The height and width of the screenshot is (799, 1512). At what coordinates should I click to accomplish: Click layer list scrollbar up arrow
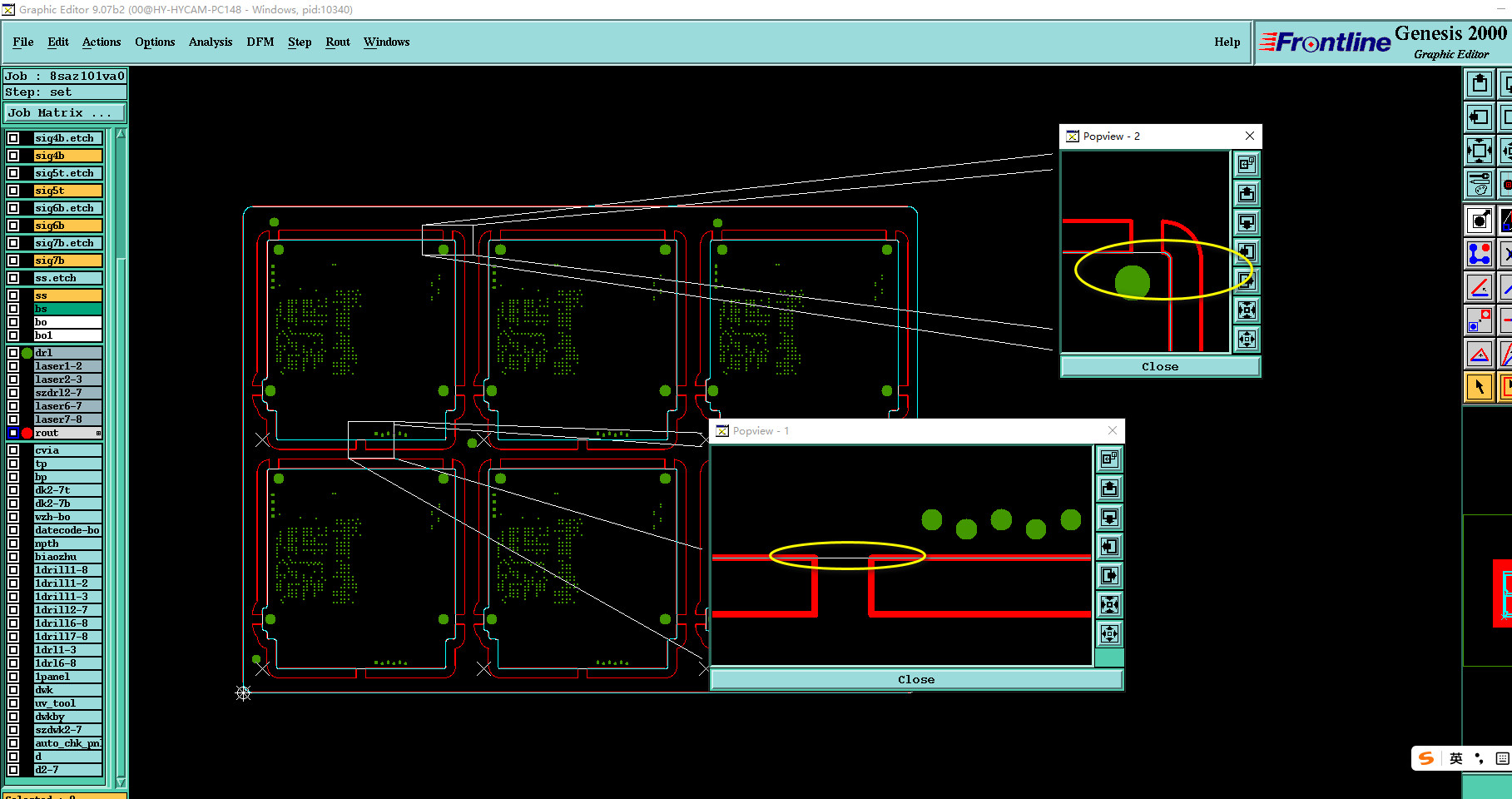pyautogui.click(x=121, y=134)
